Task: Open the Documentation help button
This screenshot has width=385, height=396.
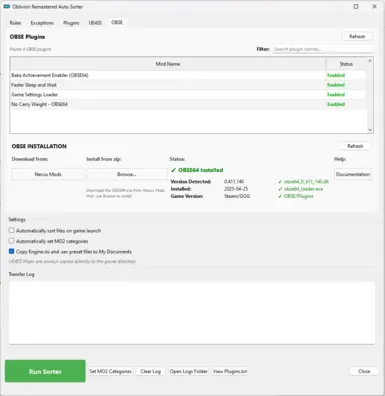Action: coord(353,174)
